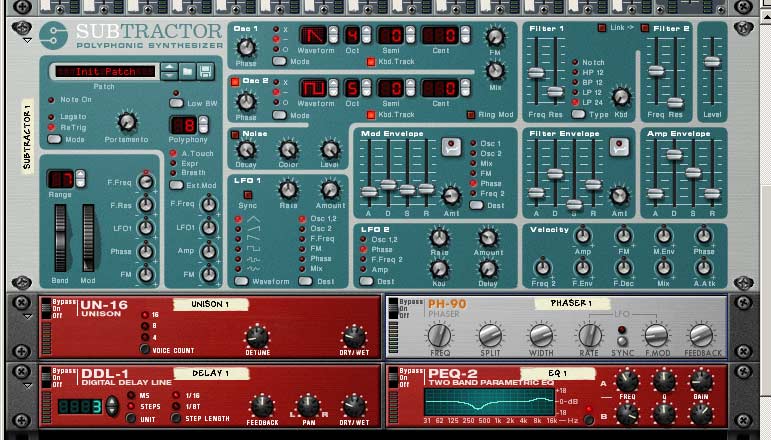Adjust the master Level slider
This screenshot has height=440, width=771.
coord(712,62)
